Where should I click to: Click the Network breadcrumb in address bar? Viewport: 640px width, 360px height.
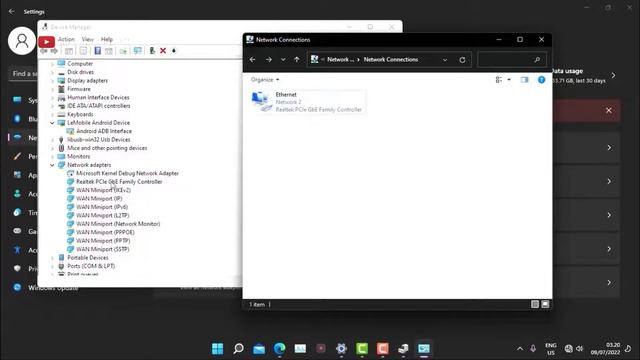tap(340, 60)
